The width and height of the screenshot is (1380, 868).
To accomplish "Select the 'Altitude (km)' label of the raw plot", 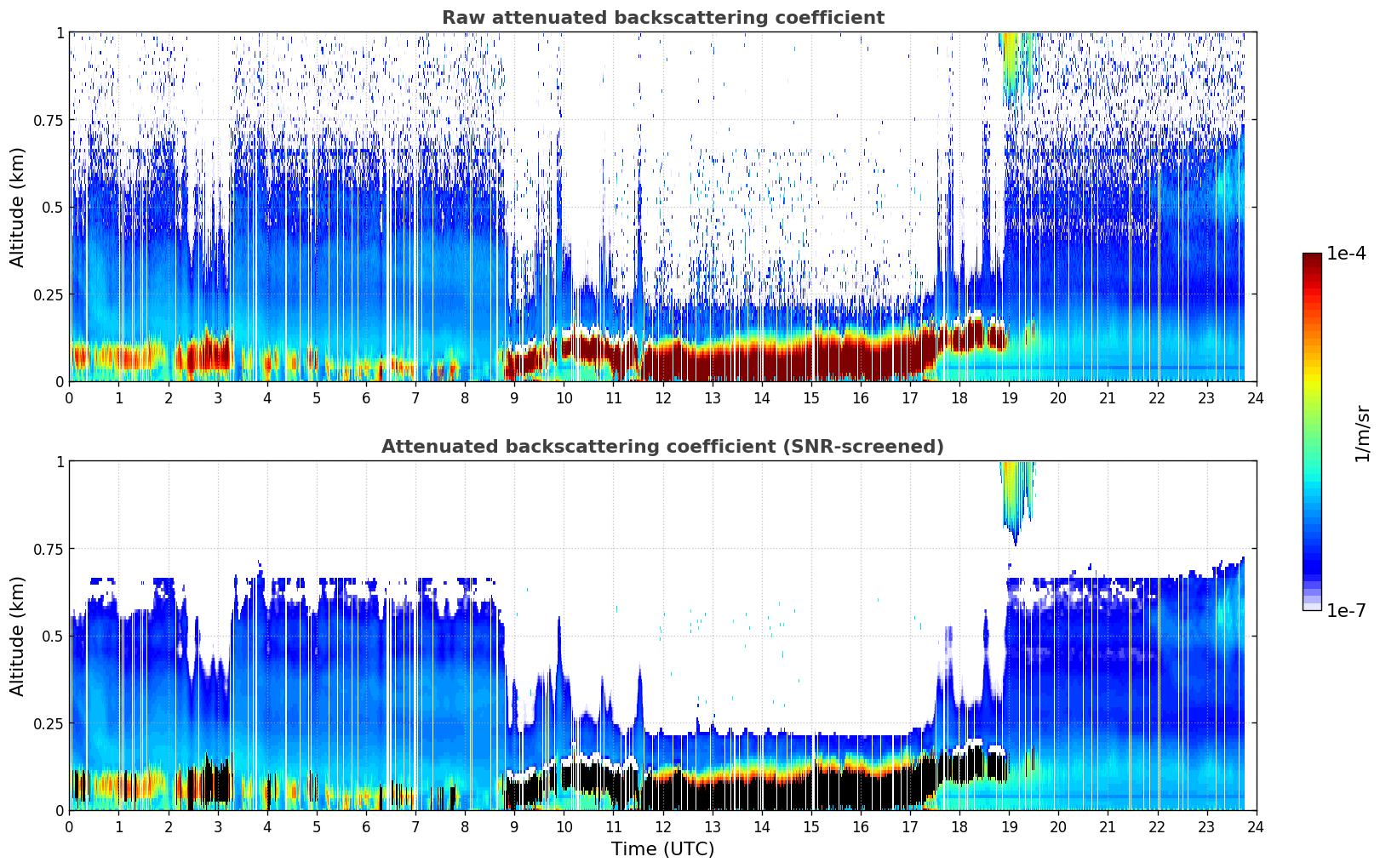I will (18, 207).
